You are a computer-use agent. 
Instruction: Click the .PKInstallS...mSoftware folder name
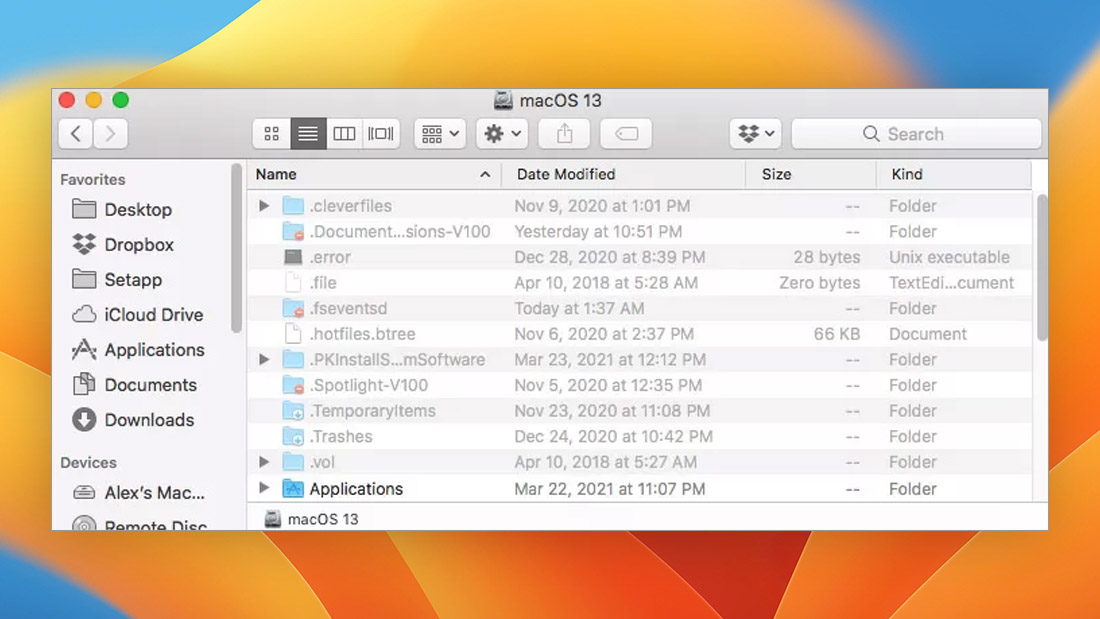[397, 359]
